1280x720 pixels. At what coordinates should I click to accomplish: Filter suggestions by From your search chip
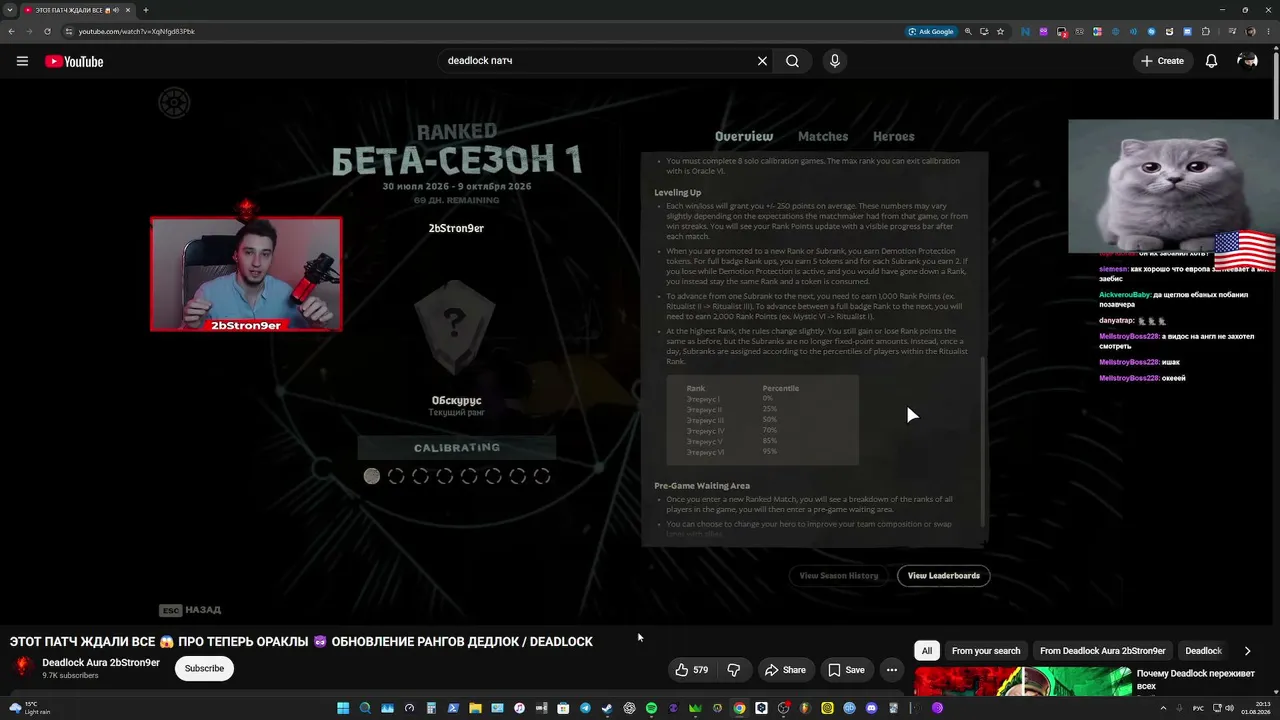pos(986,651)
